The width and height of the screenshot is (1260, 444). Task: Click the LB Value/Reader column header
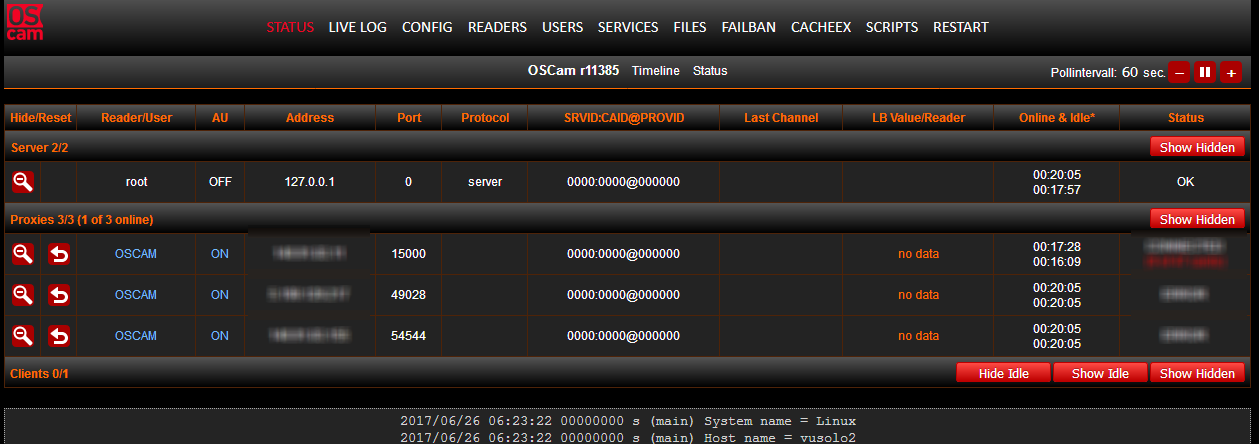[x=918, y=118]
